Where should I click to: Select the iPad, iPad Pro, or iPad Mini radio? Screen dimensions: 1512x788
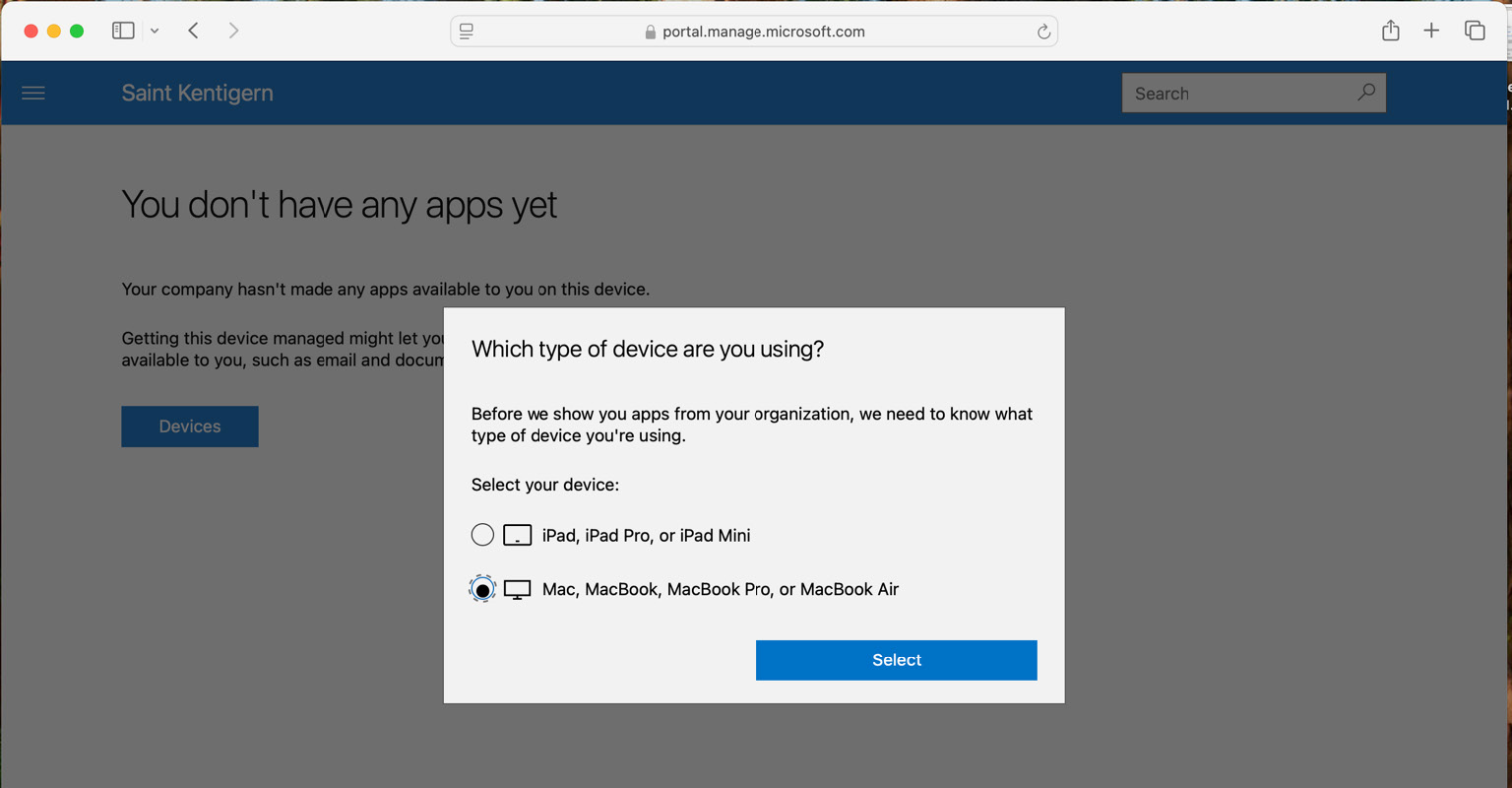tap(482, 535)
